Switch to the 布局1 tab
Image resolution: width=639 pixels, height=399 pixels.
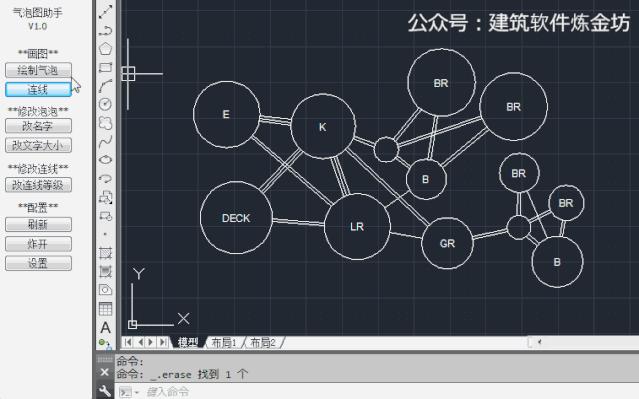(224, 342)
